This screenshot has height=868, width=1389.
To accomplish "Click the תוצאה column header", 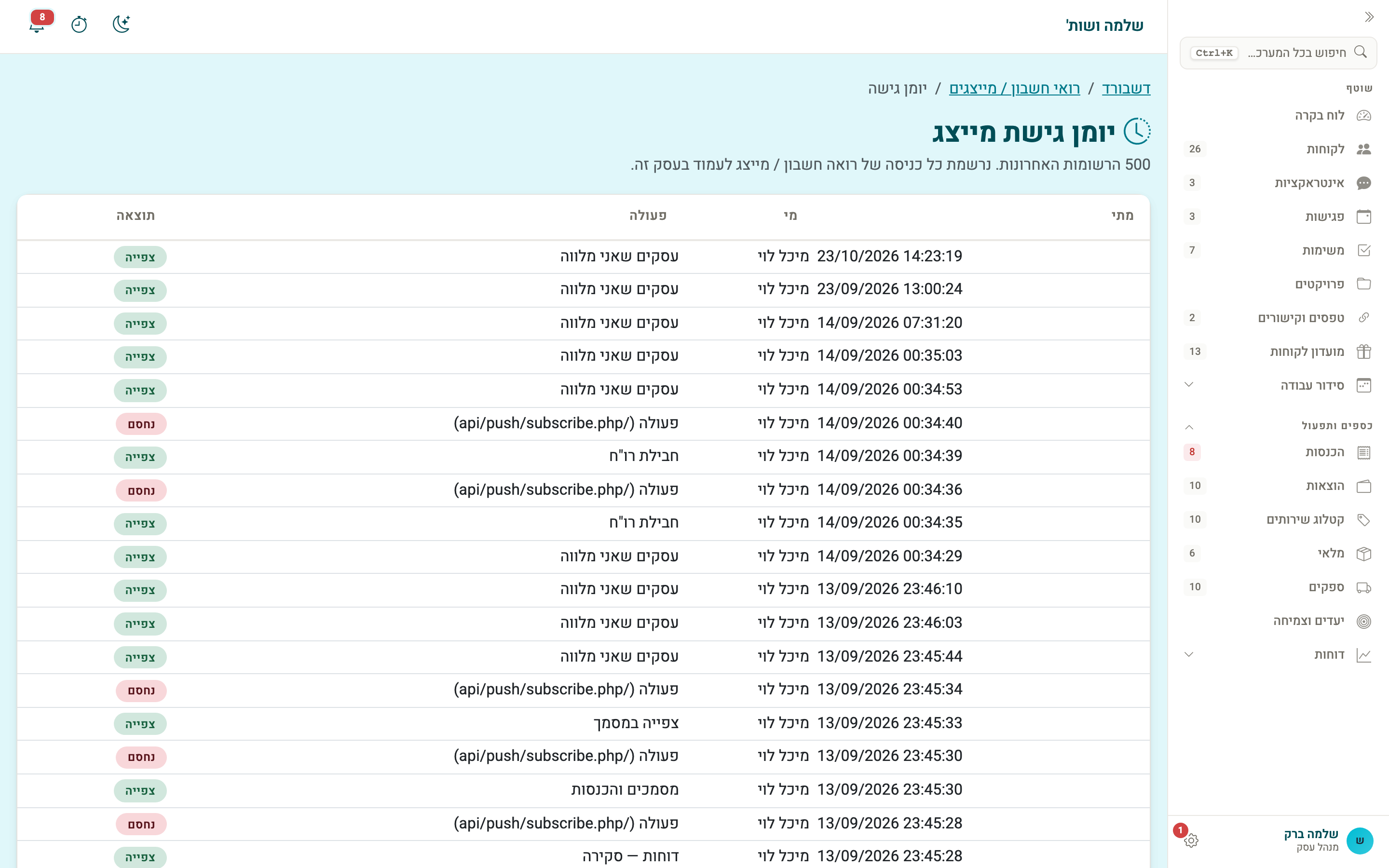I will (136, 216).
